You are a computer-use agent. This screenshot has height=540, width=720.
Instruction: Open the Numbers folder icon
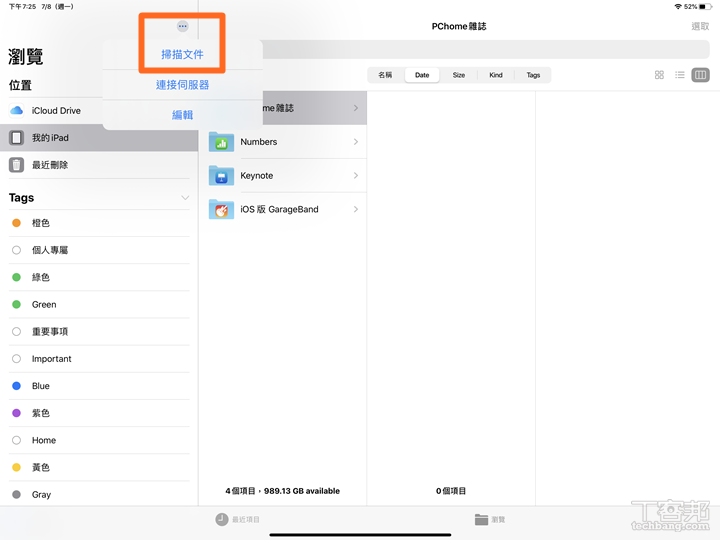pyautogui.click(x=221, y=142)
